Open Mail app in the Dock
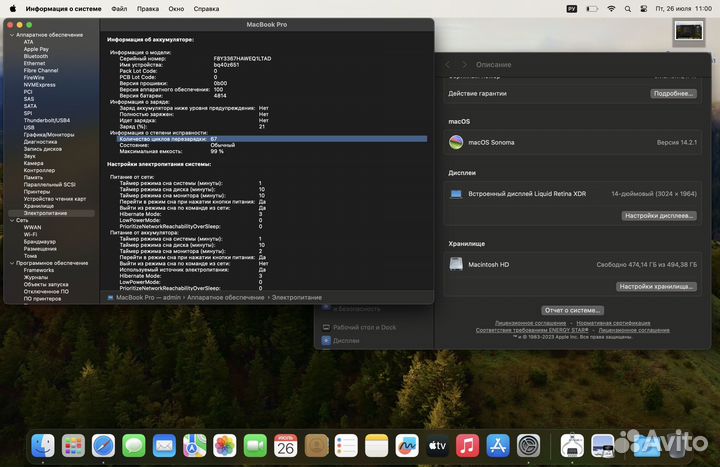The image size is (720, 467). [164, 445]
